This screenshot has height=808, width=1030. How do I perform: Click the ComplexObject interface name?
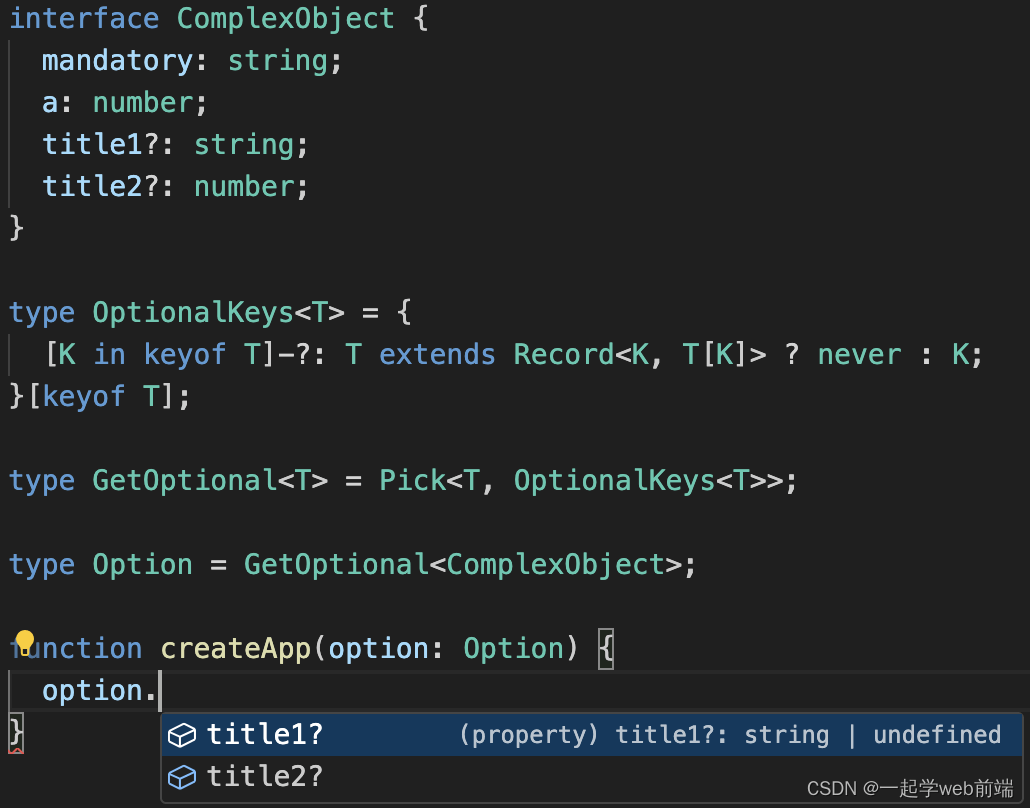click(x=286, y=18)
